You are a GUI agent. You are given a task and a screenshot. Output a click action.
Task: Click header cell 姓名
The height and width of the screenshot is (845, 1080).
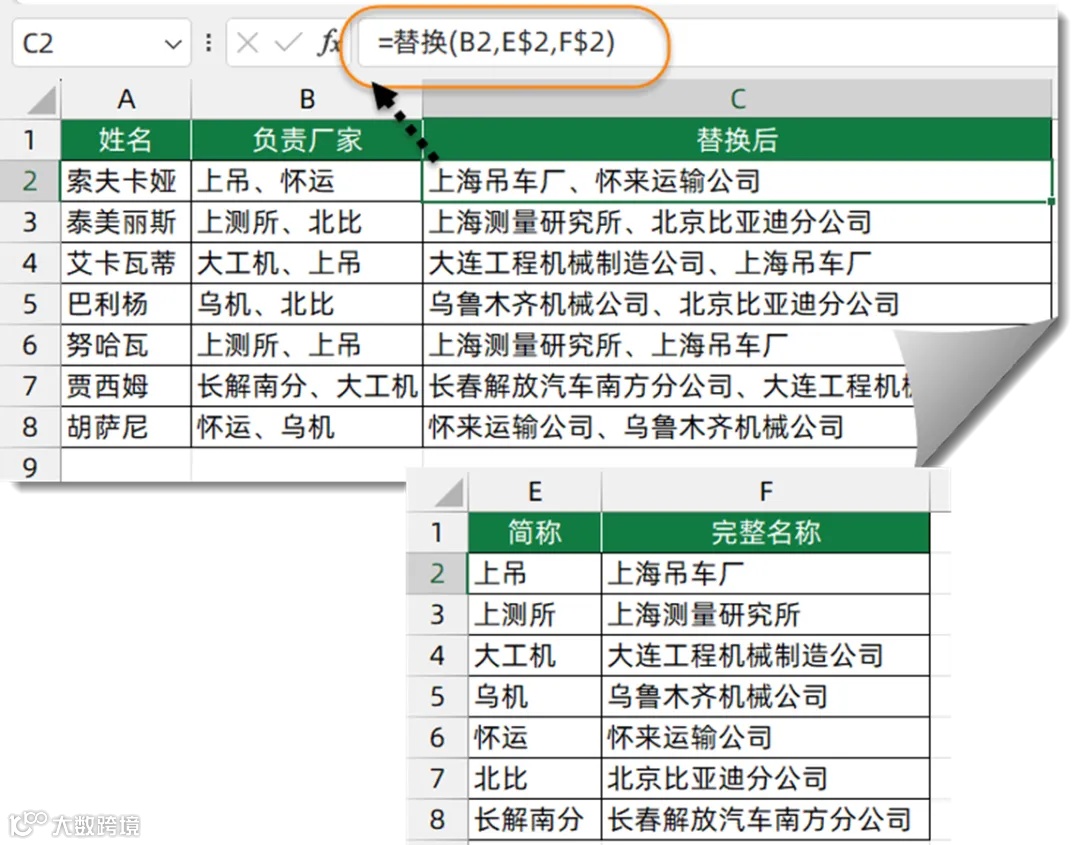[x=126, y=140]
